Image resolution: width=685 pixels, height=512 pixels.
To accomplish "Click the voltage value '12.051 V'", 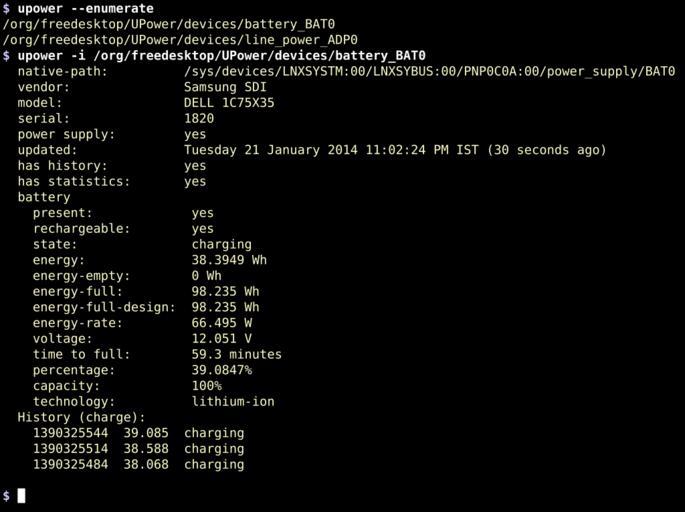I will click(x=221, y=338).
